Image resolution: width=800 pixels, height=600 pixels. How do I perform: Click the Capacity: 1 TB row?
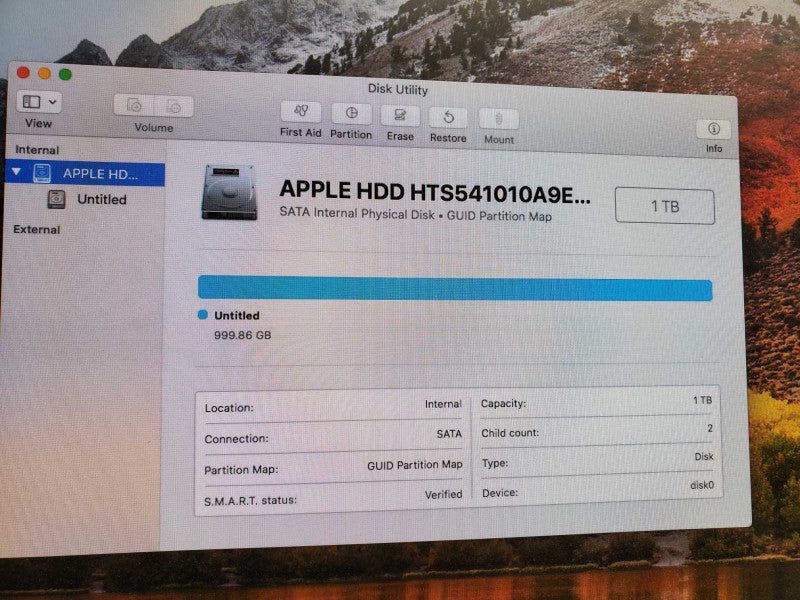[596, 402]
